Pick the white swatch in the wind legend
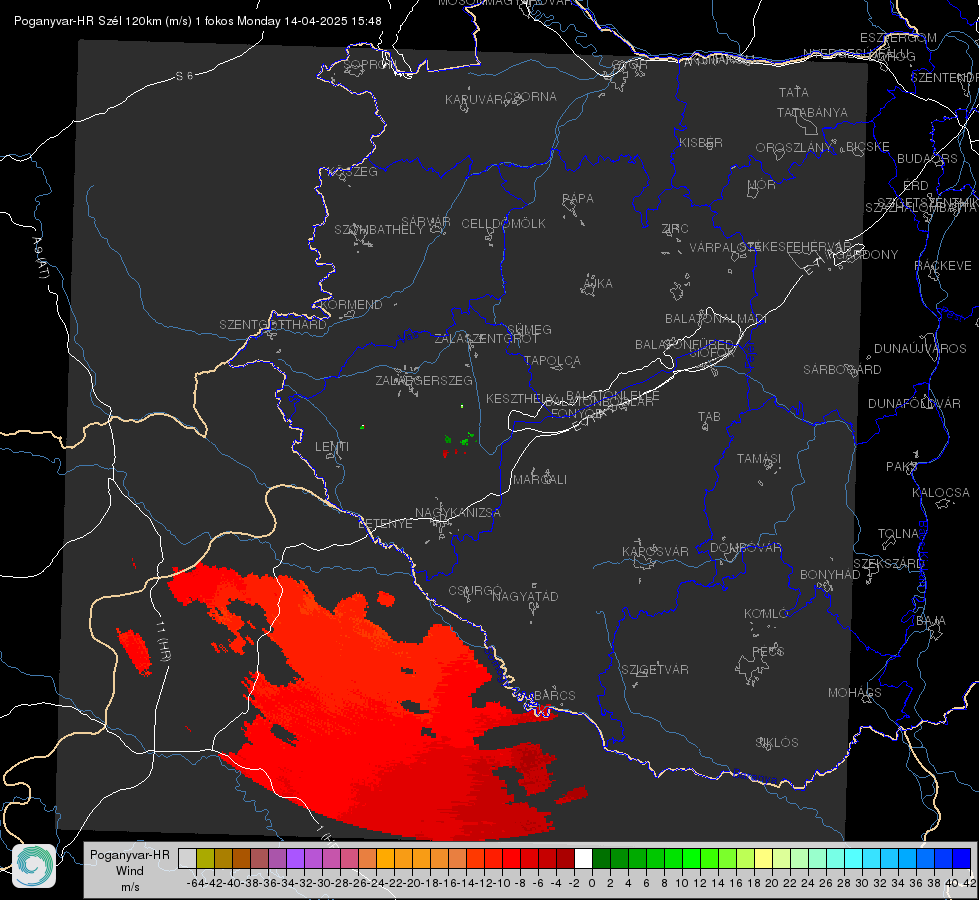The image size is (979, 900). click(583, 858)
